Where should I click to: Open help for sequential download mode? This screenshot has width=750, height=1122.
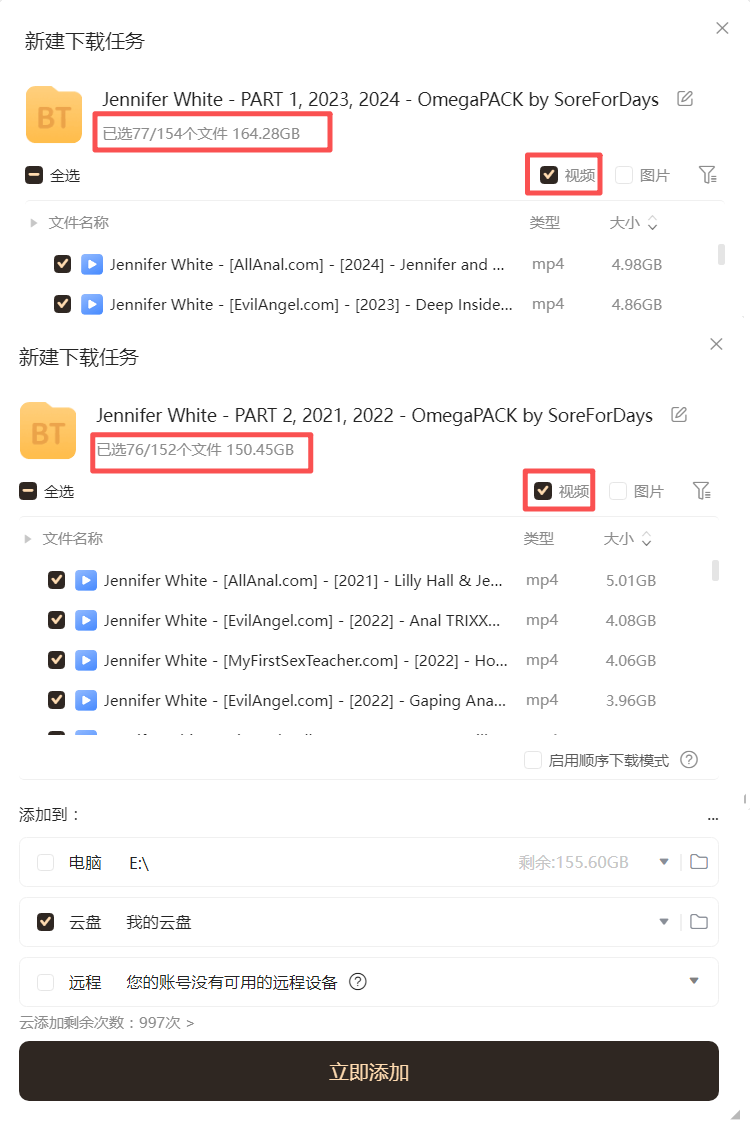pyautogui.click(x=689, y=760)
